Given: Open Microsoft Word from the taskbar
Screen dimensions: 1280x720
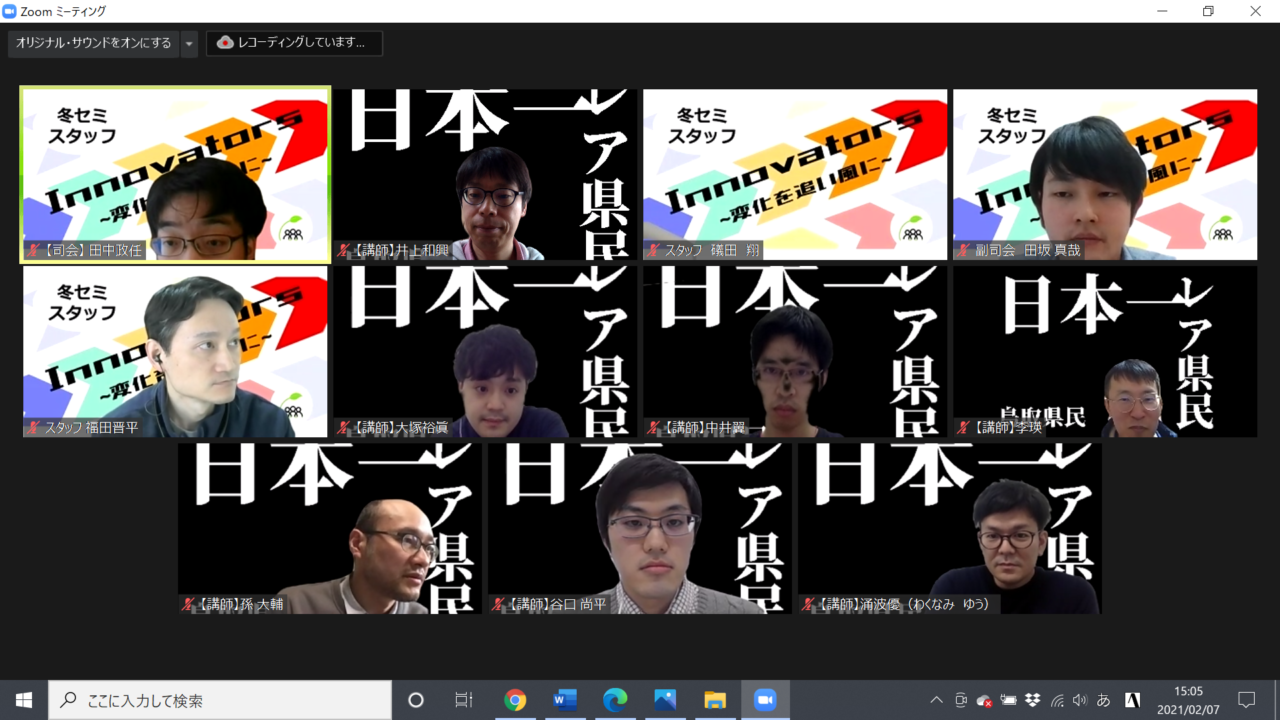Looking at the screenshot, I should click(565, 700).
